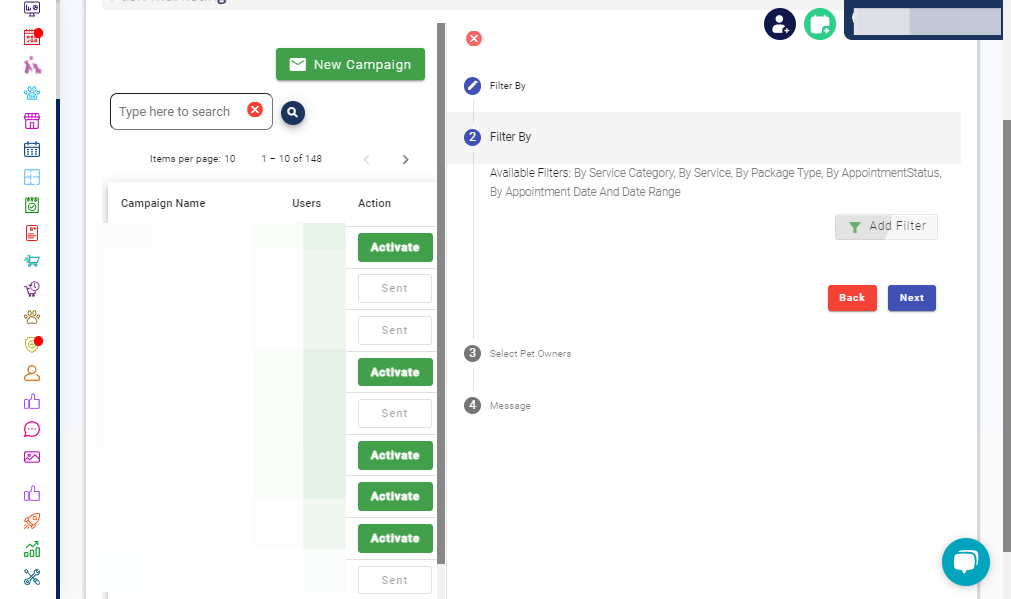Open the lower purple thumbs-up icon
Viewport: 1011px width, 599px height.
point(32,493)
